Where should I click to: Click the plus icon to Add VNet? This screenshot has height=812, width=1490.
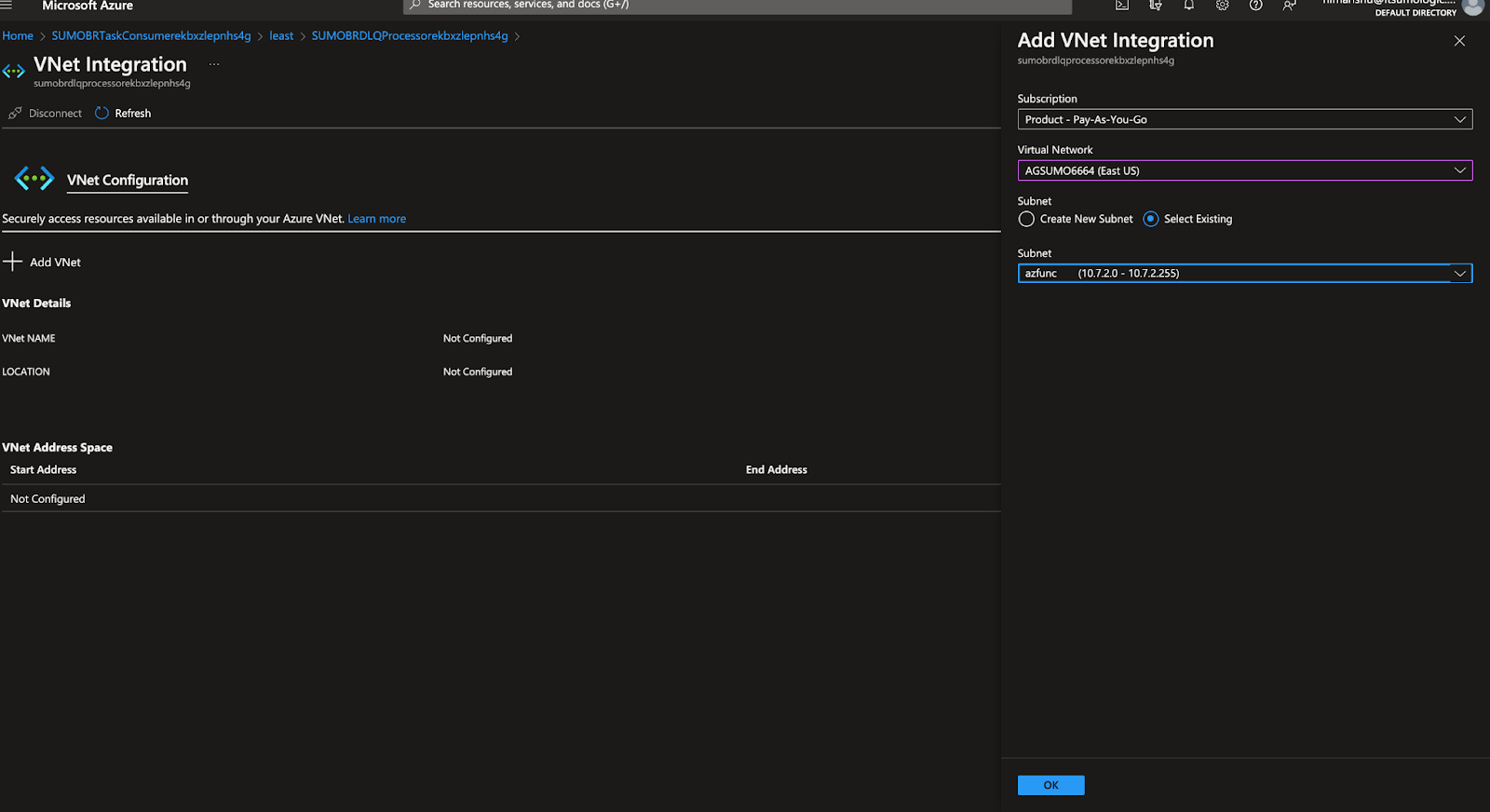point(12,262)
